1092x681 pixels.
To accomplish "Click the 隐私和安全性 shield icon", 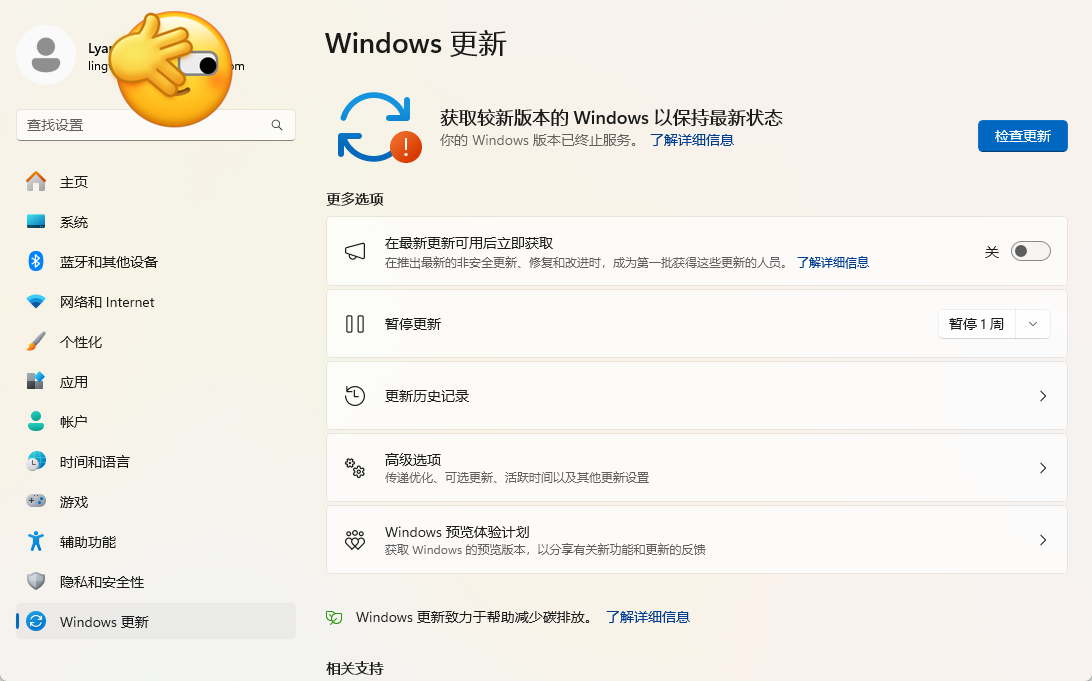I will click(36, 582).
